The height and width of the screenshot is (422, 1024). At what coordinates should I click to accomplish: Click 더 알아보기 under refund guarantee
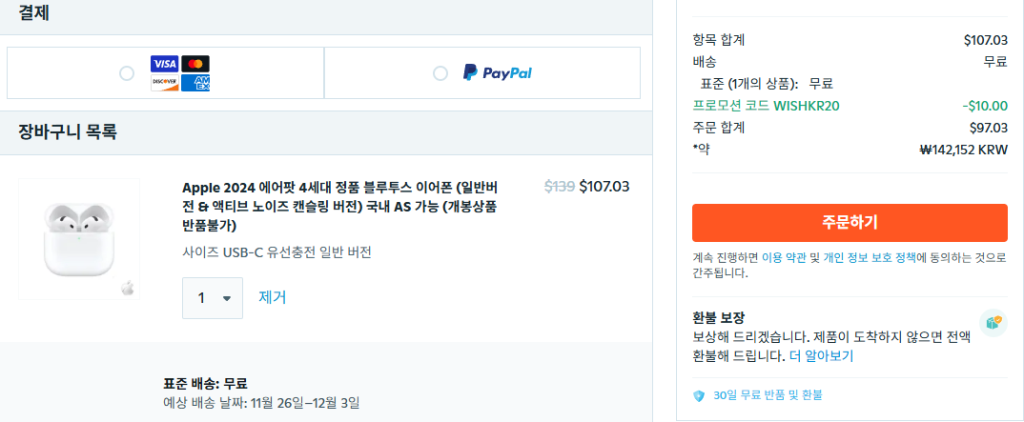click(821, 356)
